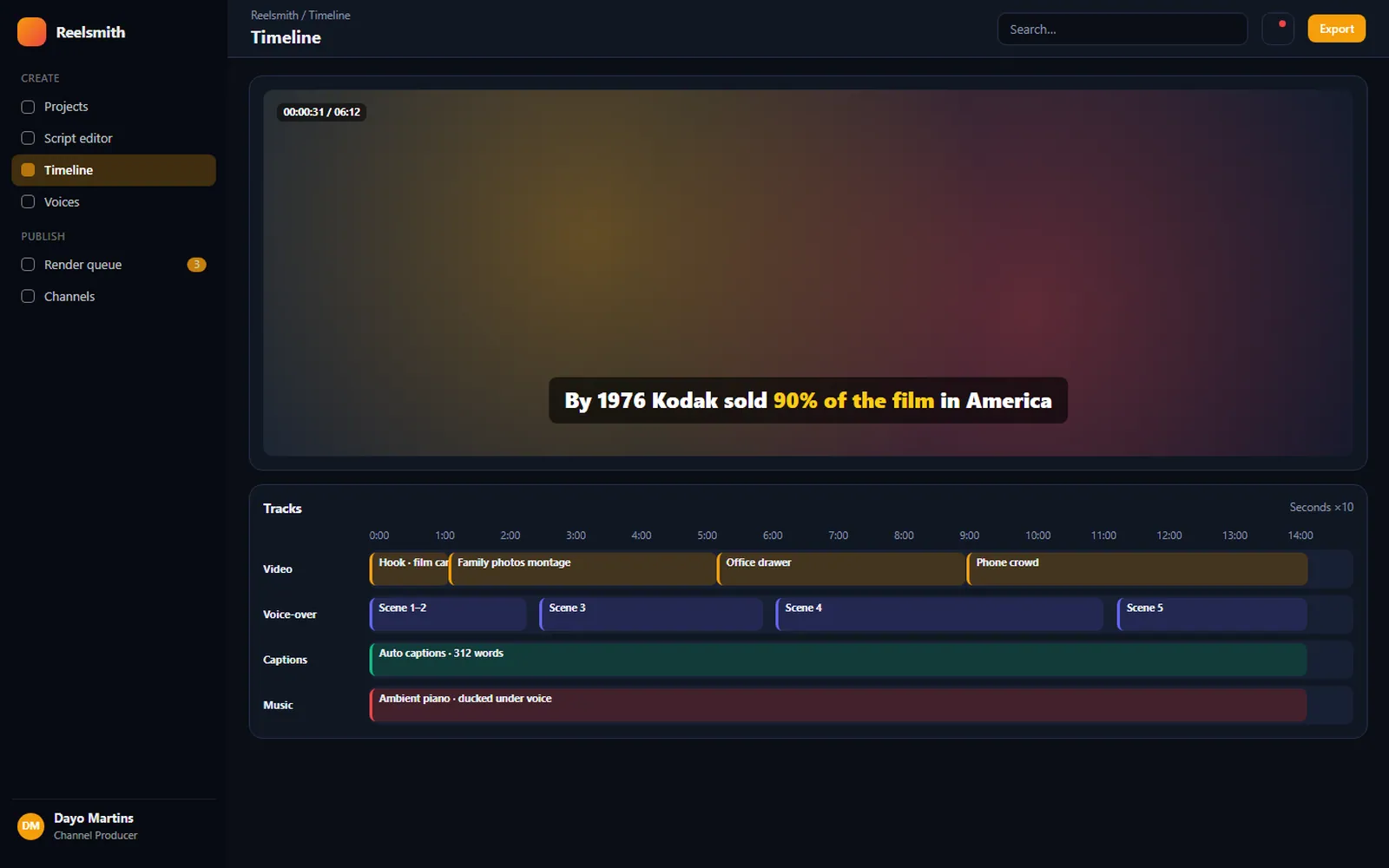Viewport: 1389px width, 868px height.
Task: Open the Script editor page
Action: 114,138
